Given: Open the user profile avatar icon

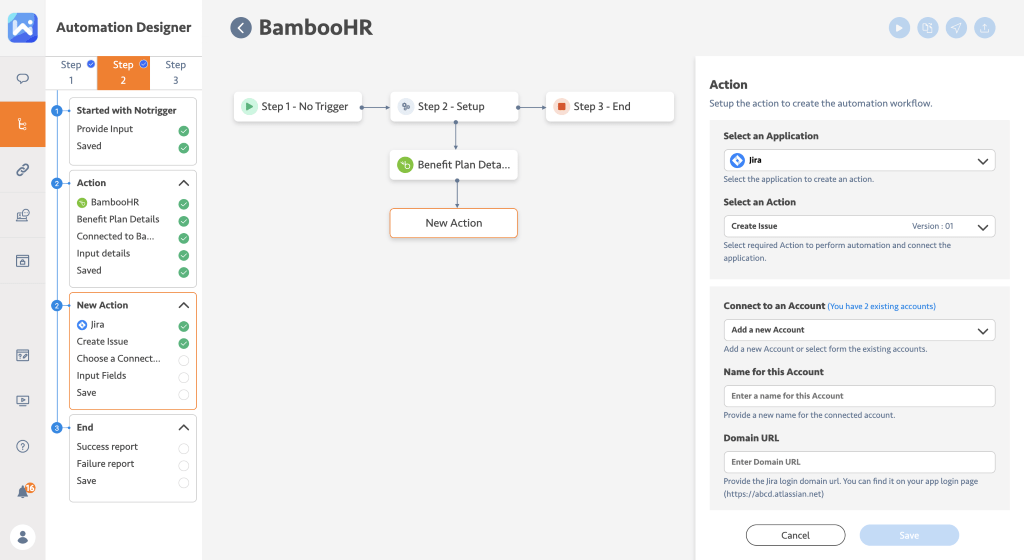Looking at the screenshot, I should coord(23,536).
